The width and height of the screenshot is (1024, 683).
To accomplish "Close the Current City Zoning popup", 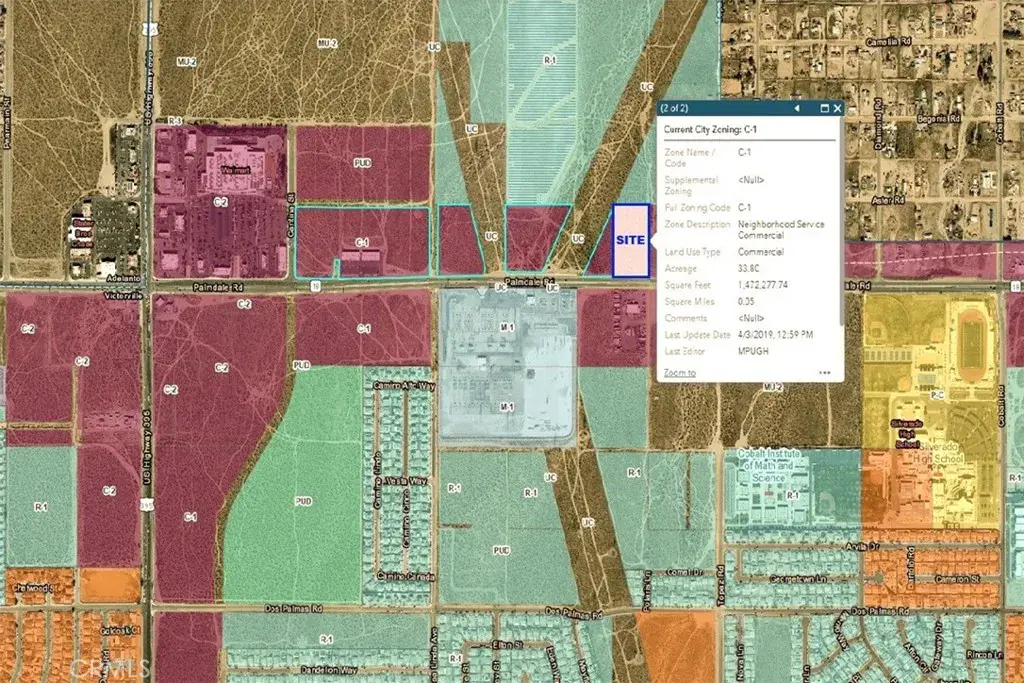I will coord(837,108).
